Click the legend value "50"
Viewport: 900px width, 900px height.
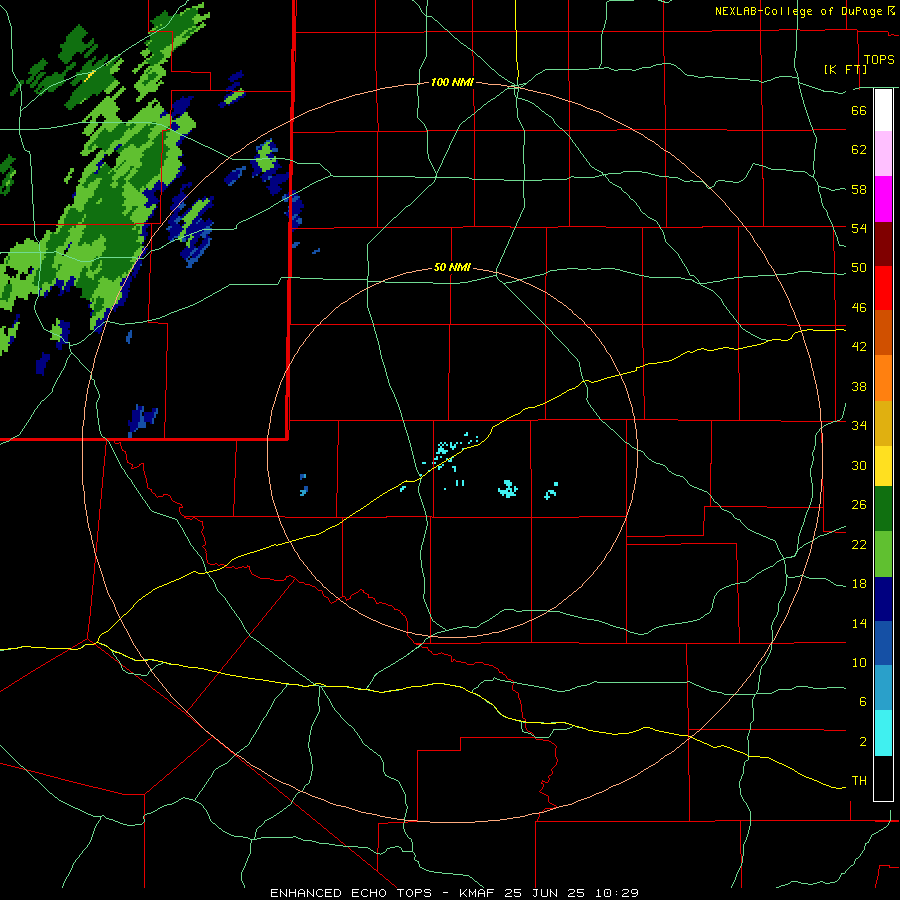pyautogui.click(x=859, y=268)
